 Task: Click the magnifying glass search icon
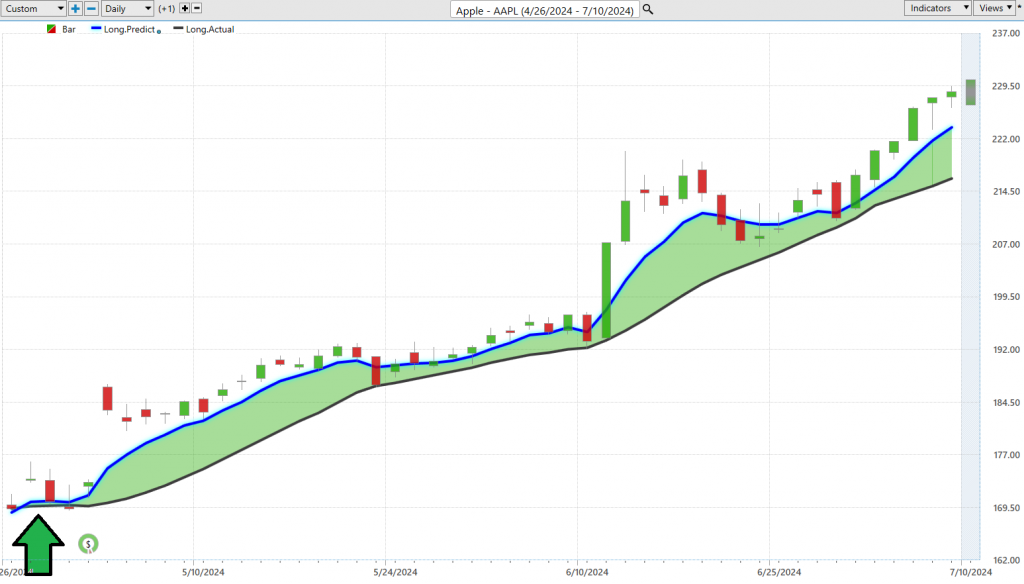coord(648,9)
